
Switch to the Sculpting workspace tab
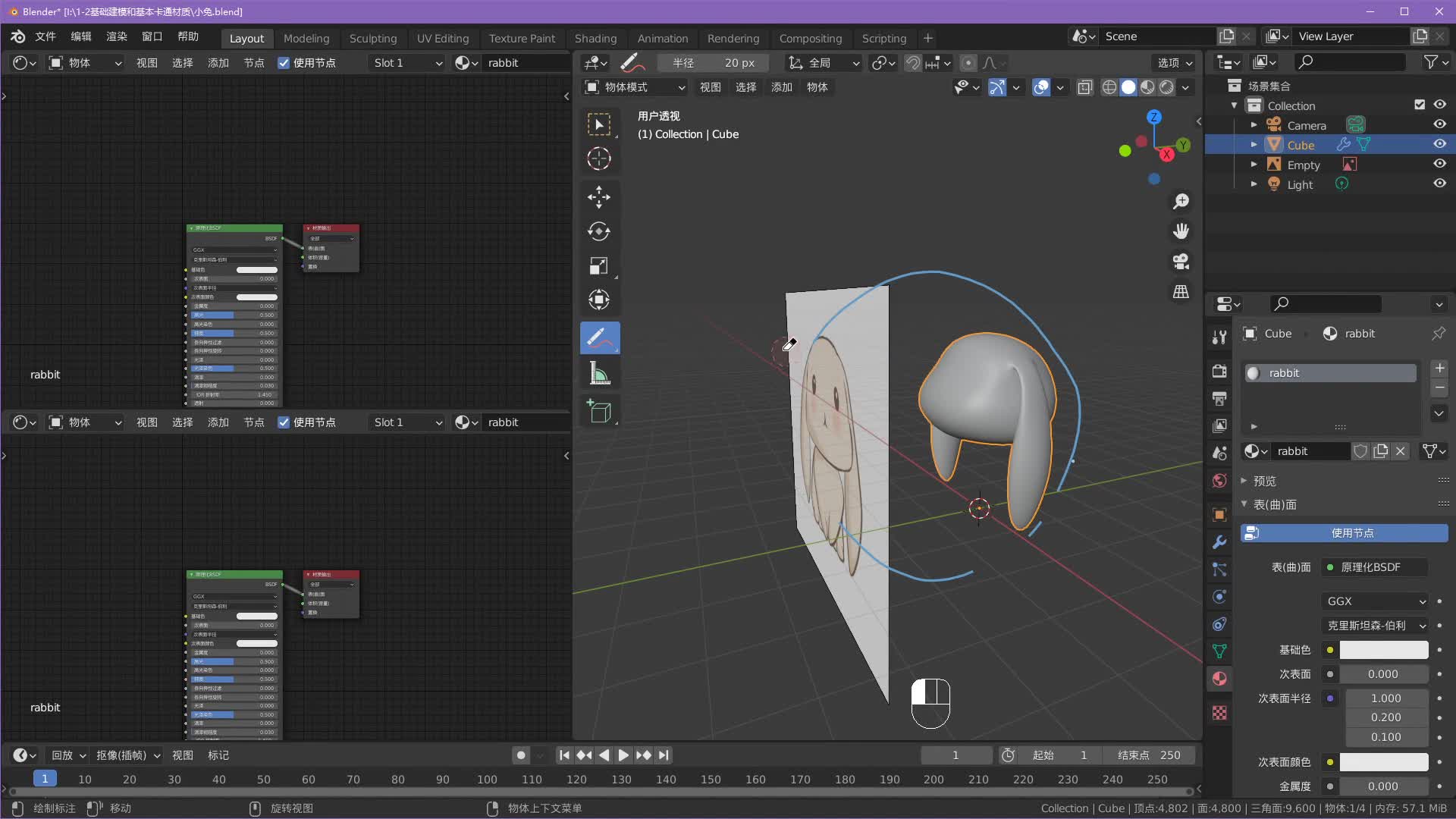click(372, 38)
